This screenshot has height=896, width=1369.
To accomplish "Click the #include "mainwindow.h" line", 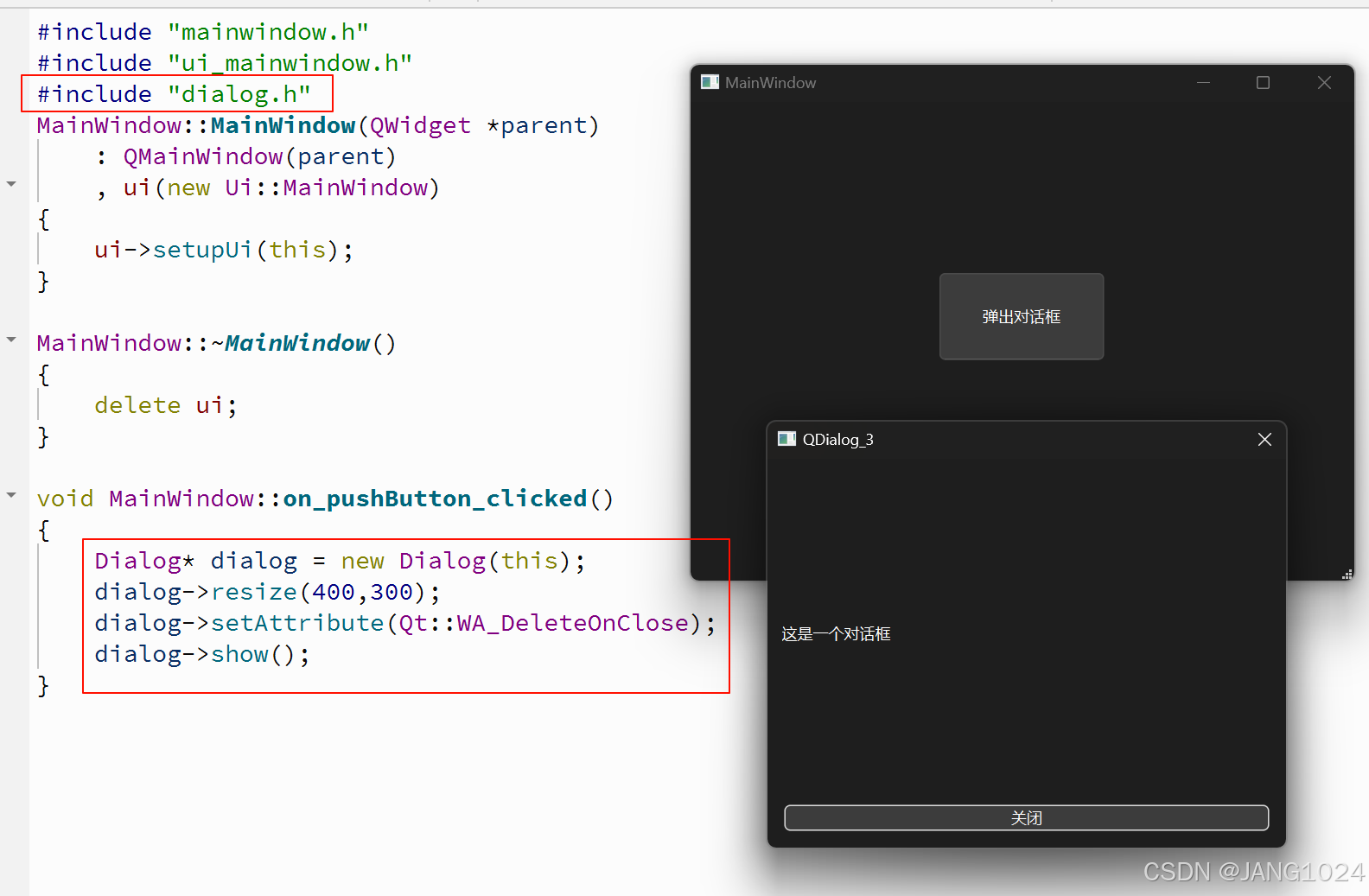I will pos(203,32).
